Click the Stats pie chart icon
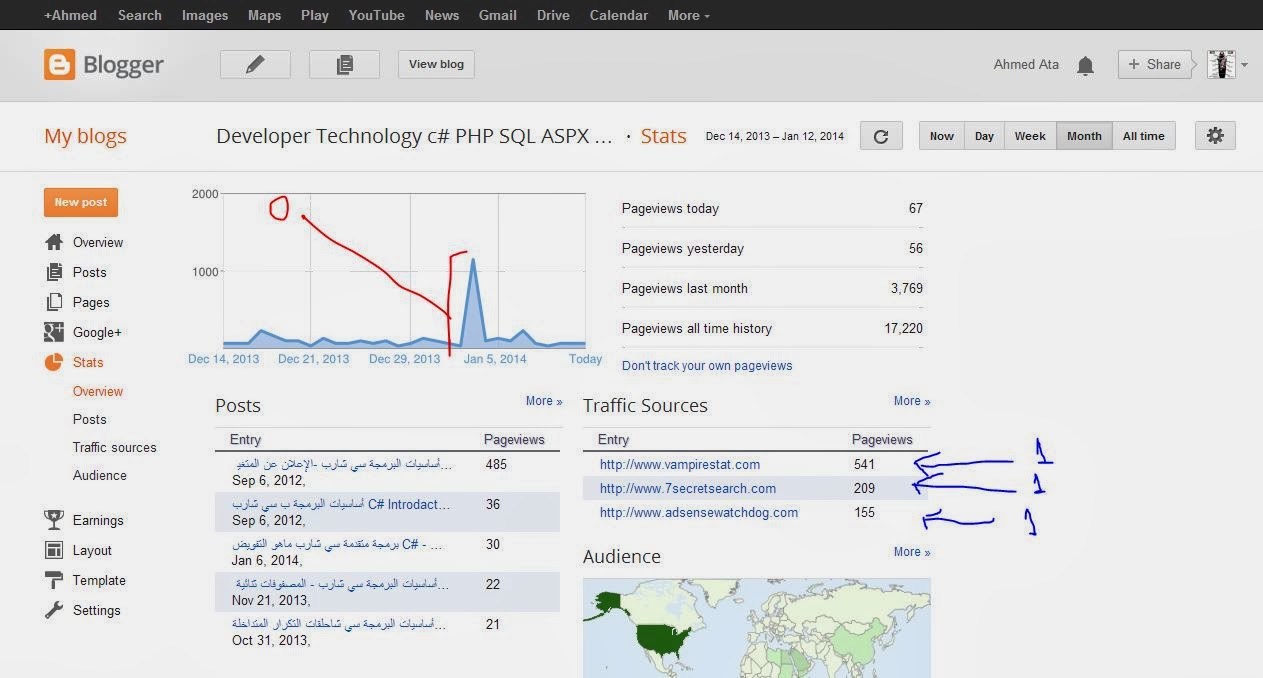The image size is (1263, 678). coord(54,362)
